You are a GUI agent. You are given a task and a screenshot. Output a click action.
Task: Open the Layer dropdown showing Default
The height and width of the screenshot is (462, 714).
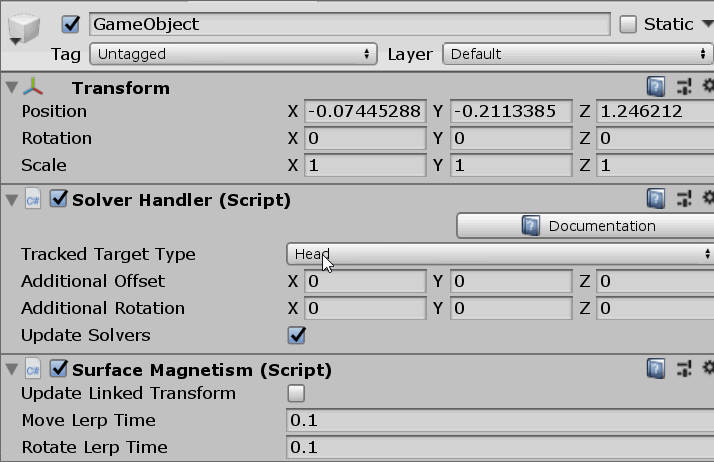(x=577, y=54)
